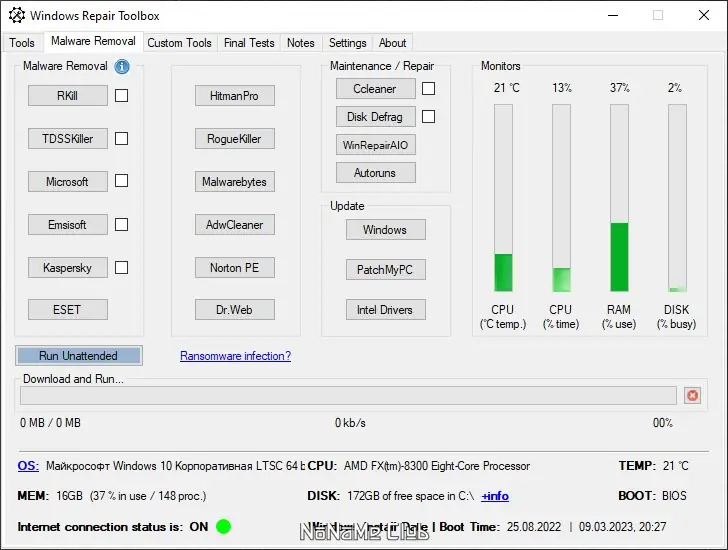Enable the Ccleaner checkbox
Image resolution: width=728 pixels, height=550 pixels.
point(429,88)
